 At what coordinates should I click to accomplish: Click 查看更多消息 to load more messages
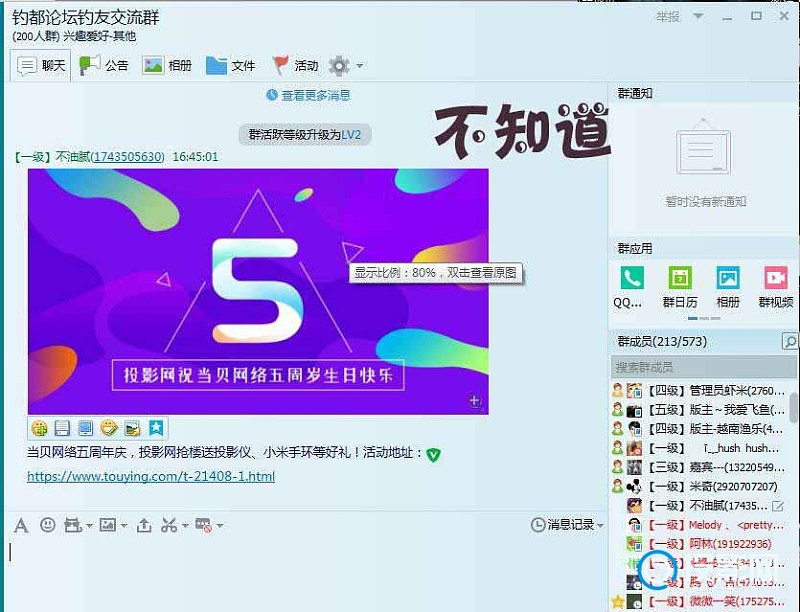(308, 95)
